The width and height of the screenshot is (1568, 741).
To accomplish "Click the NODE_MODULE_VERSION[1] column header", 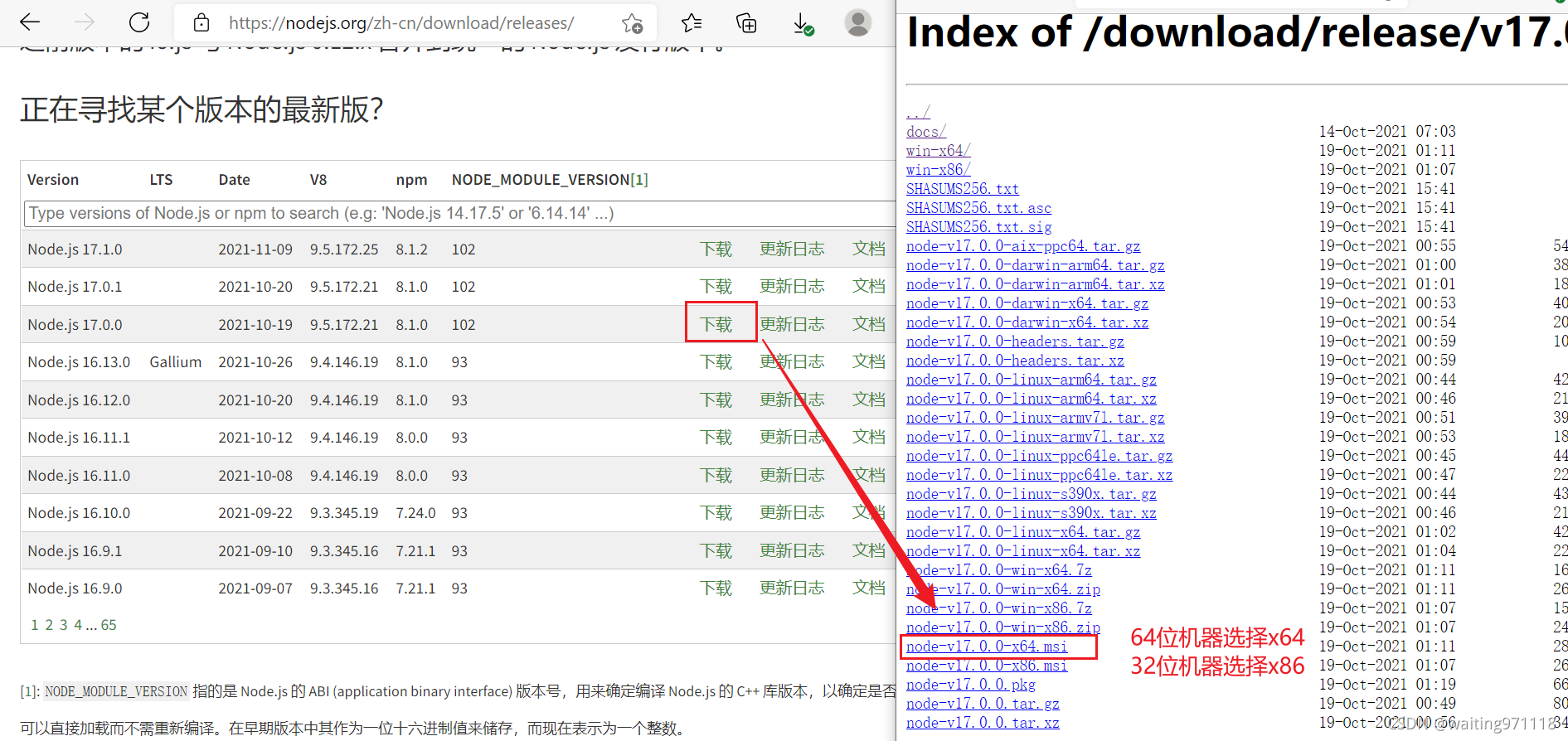I will pos(550,180).
